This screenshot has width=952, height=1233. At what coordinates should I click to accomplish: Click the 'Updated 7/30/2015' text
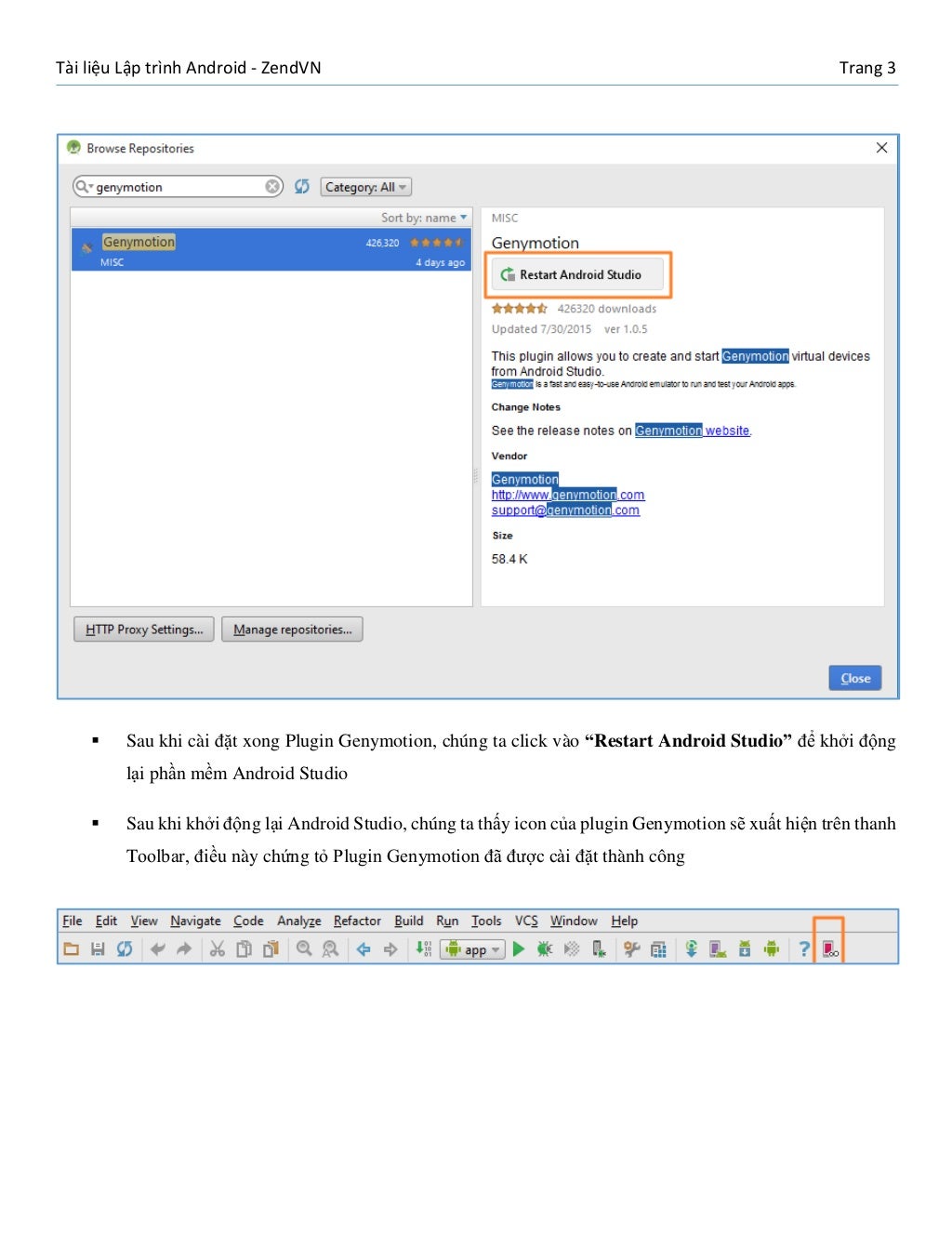[541, 329]
